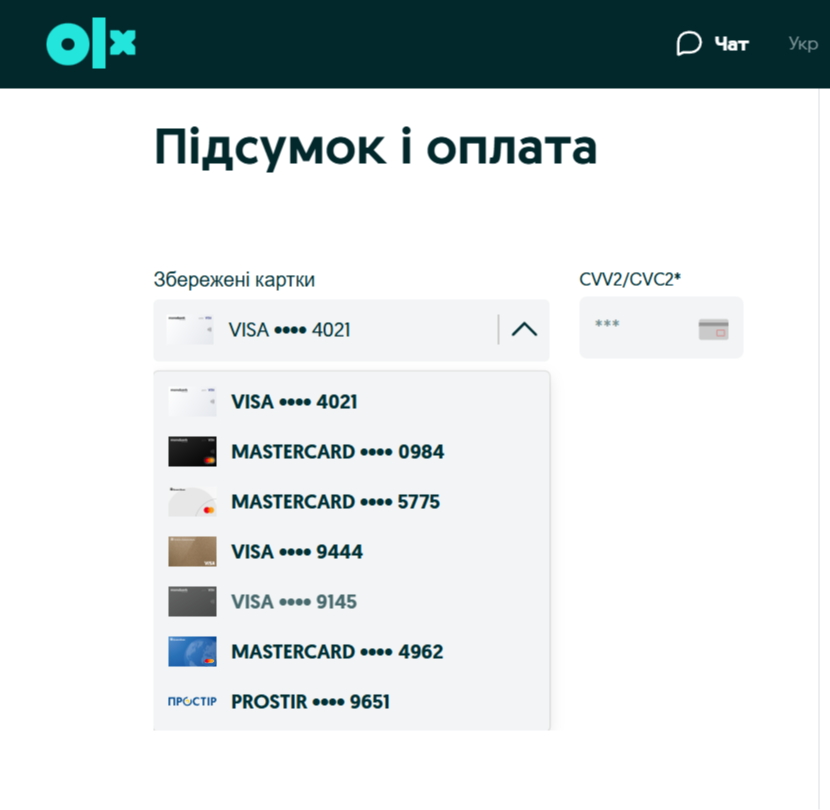Screen dimensions: 830x810
Task: Click the CVV2/CVC2* label
Action: (630, 279)
